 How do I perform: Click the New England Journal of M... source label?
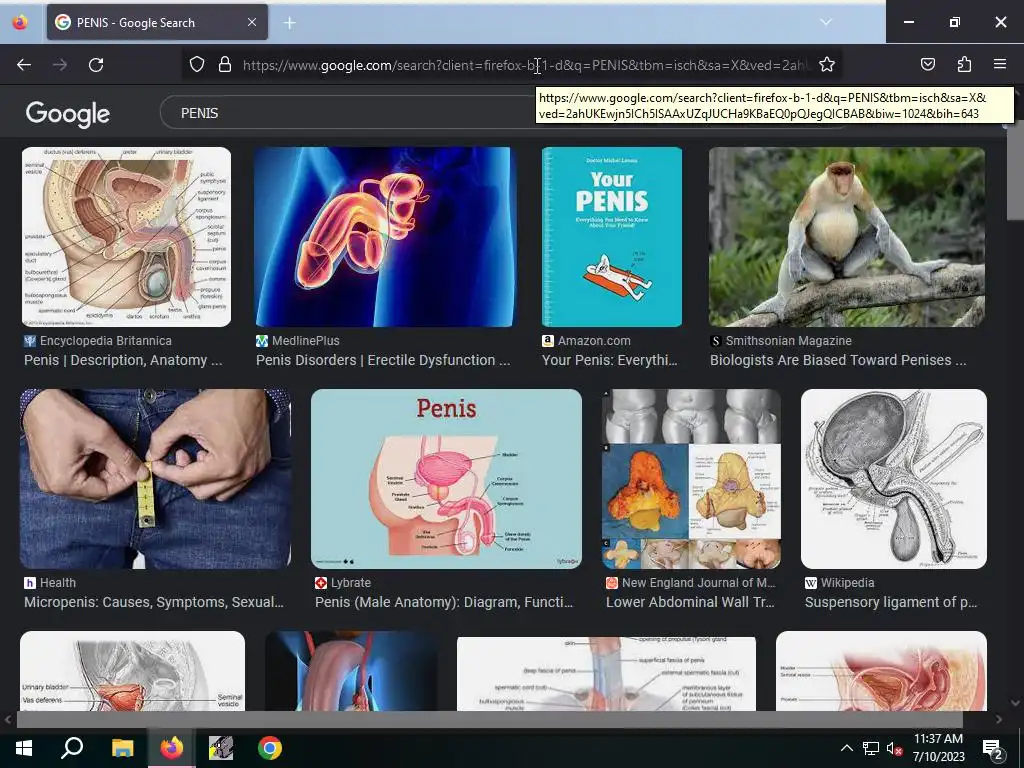pyautogui.click(x=699, y=583)
